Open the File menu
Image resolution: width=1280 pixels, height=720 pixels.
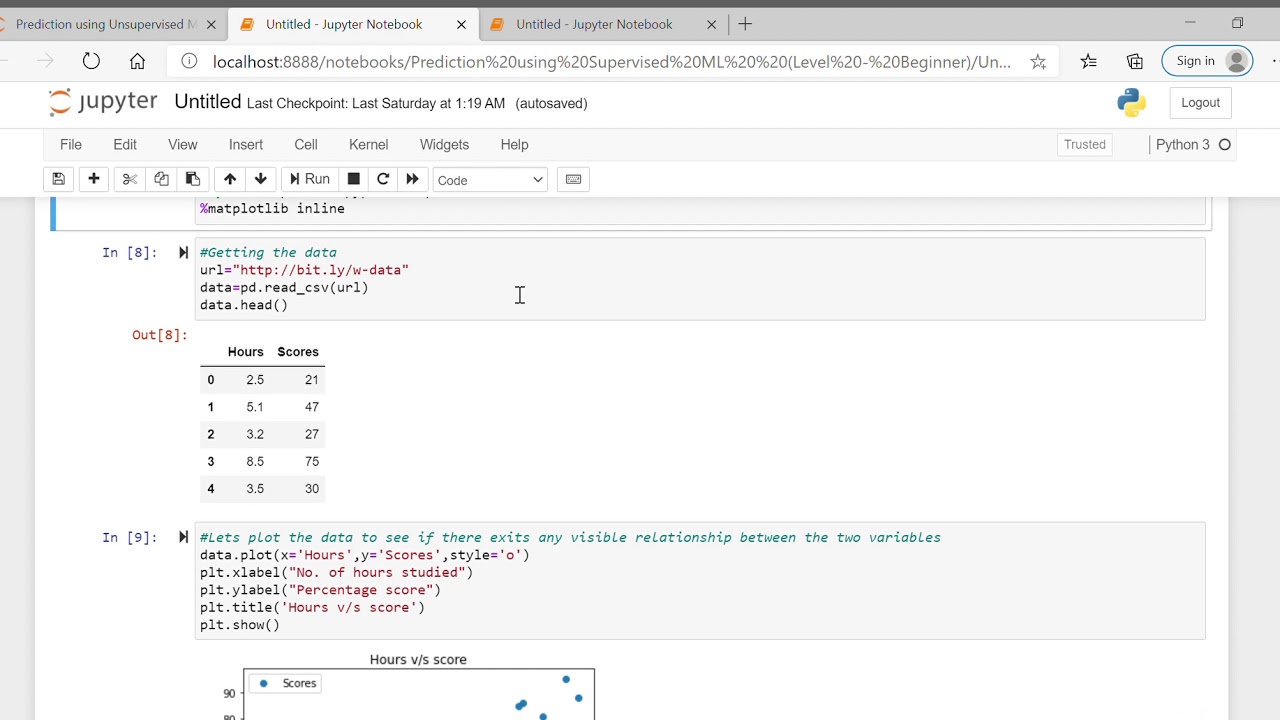(x=71, y=144)
